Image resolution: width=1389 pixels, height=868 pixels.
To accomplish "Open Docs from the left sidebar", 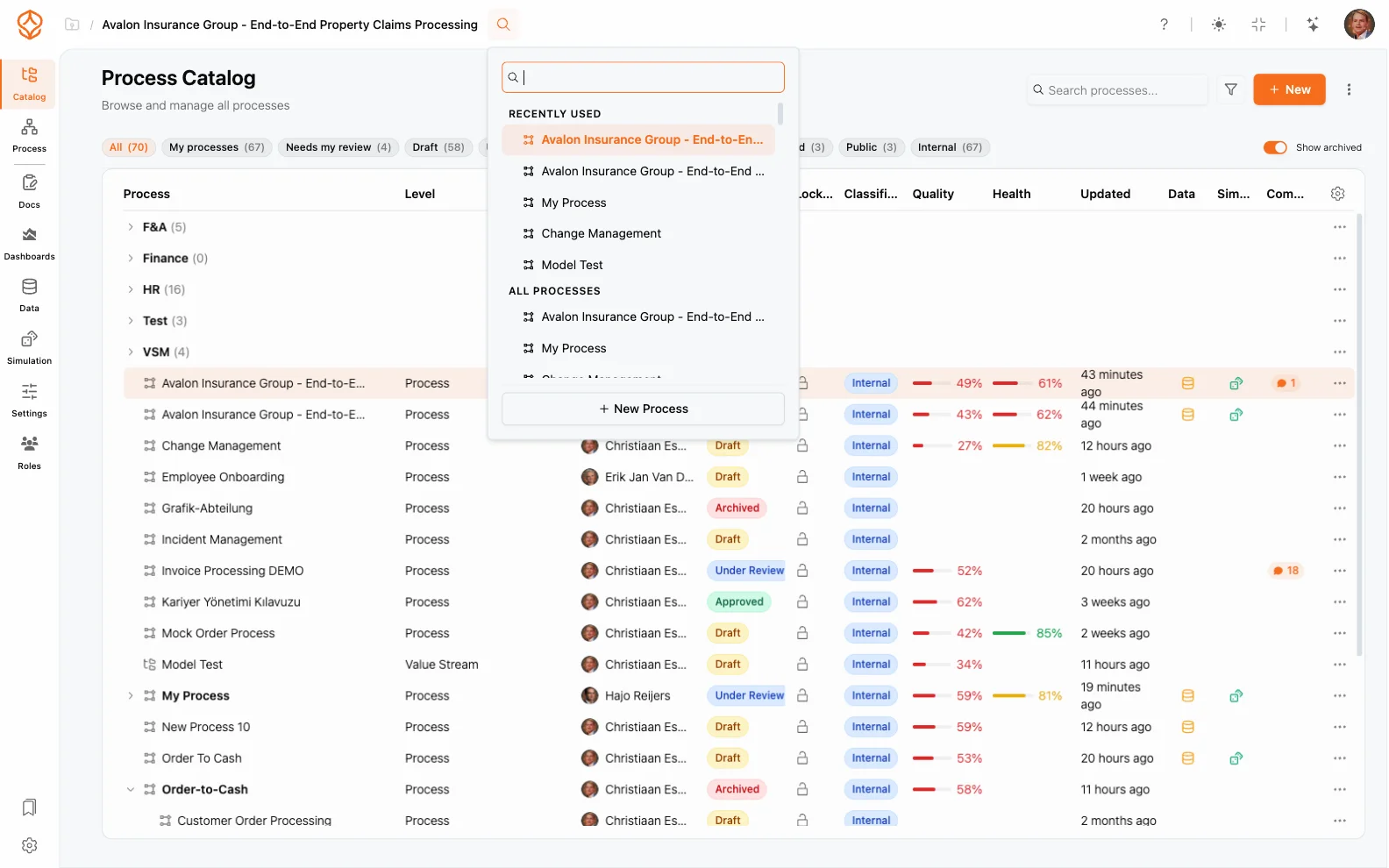I will pyautogui.click(x=29, y=191).
